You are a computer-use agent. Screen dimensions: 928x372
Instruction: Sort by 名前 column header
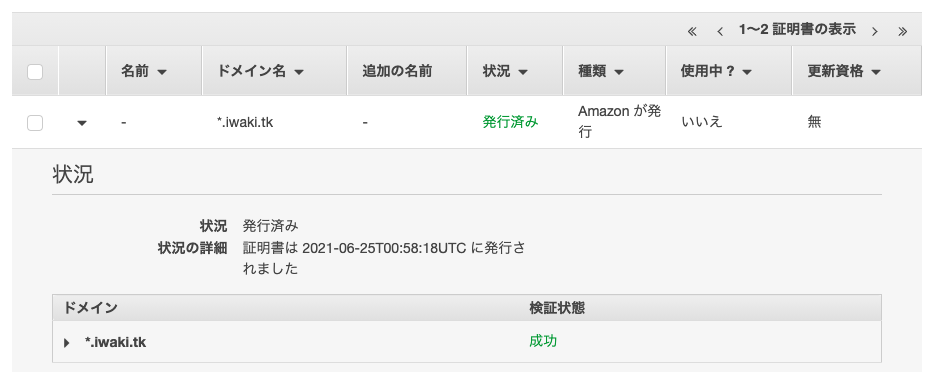(x=144, y=72)
